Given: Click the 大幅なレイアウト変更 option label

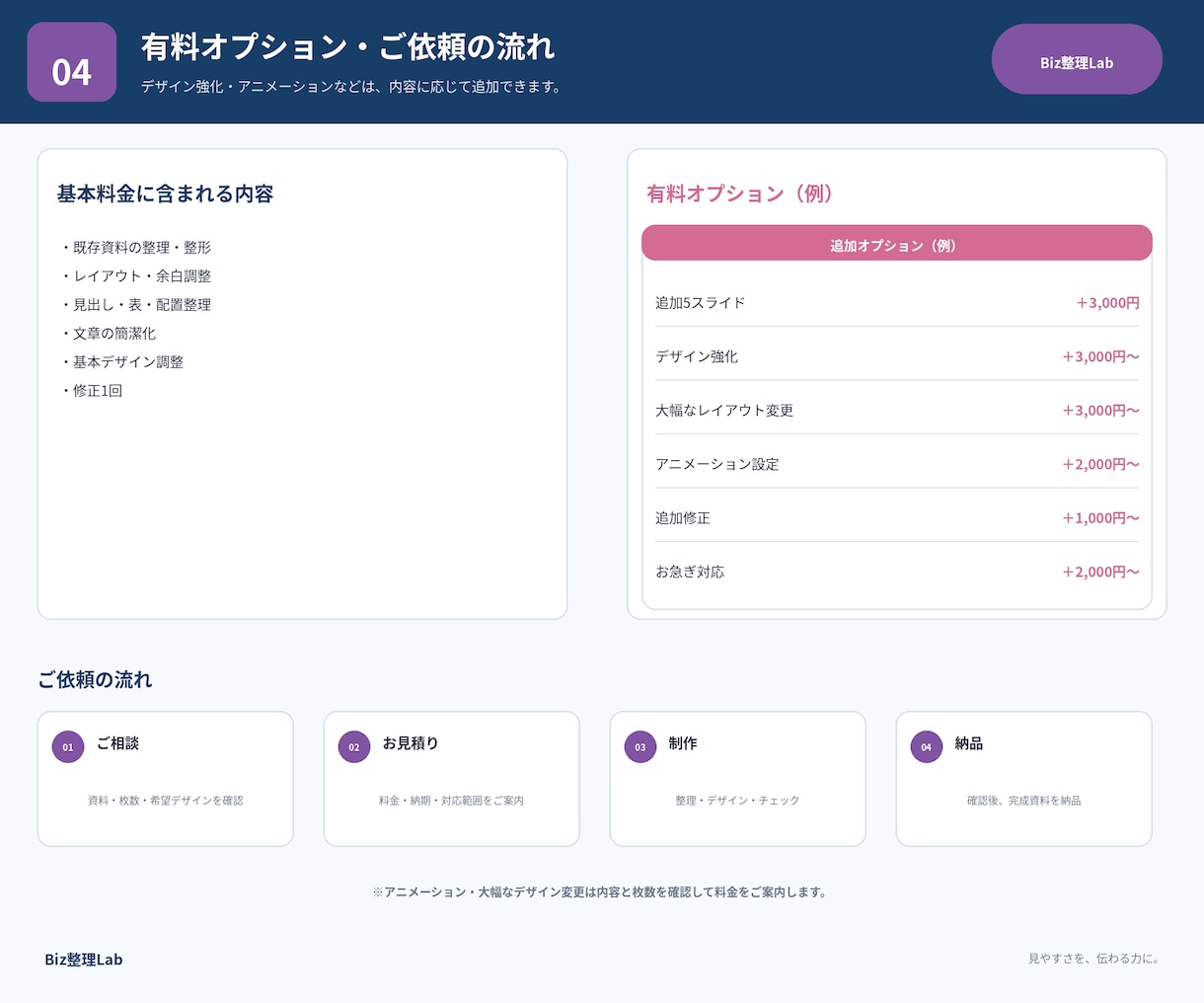Looking at the screenshot, I should point(724,410).
